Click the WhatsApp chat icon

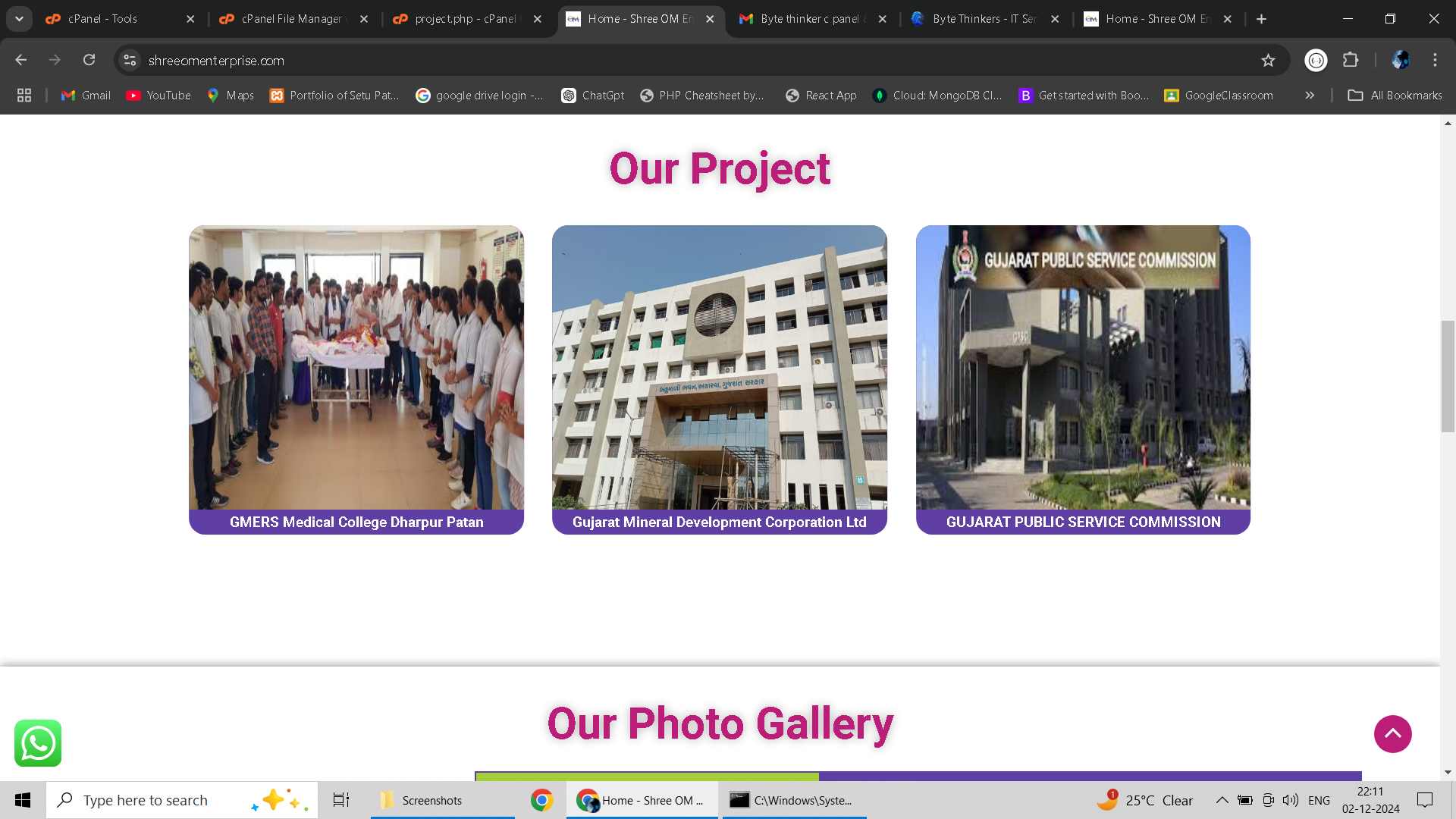coord(38,743)
